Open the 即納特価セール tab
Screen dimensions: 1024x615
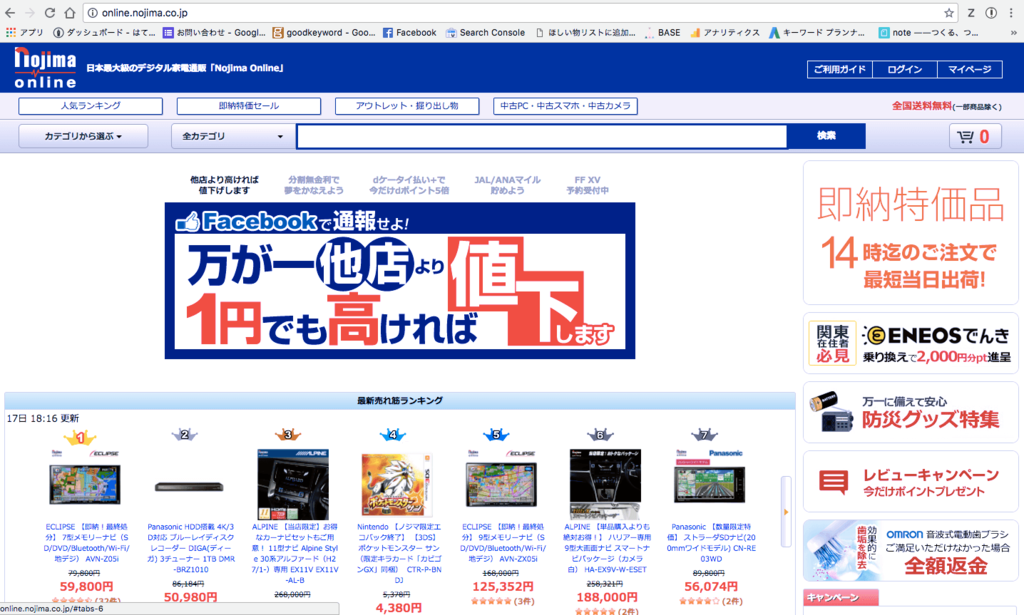[249, 106]
